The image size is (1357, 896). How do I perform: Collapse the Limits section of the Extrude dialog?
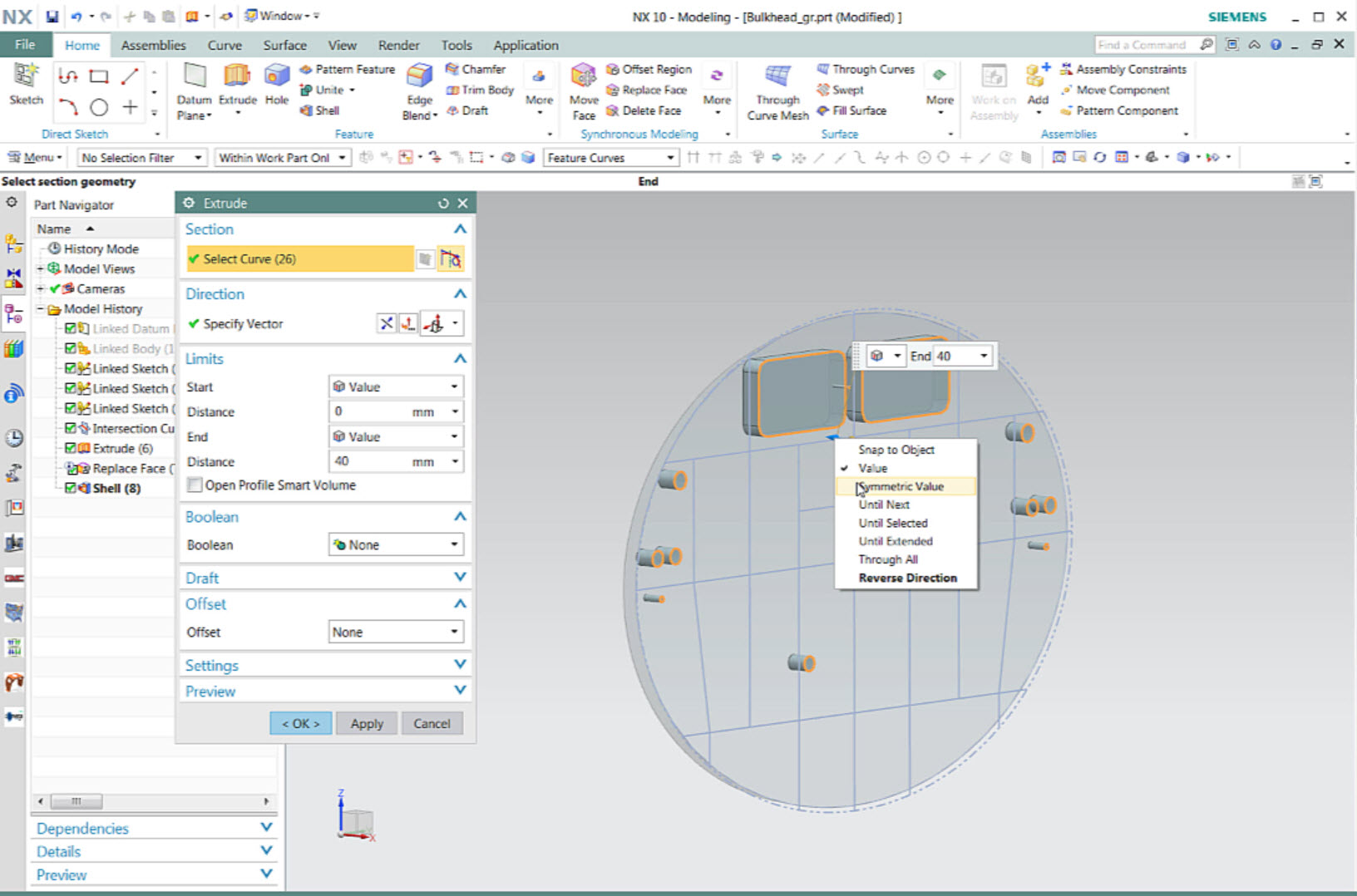tap(460, 358)
